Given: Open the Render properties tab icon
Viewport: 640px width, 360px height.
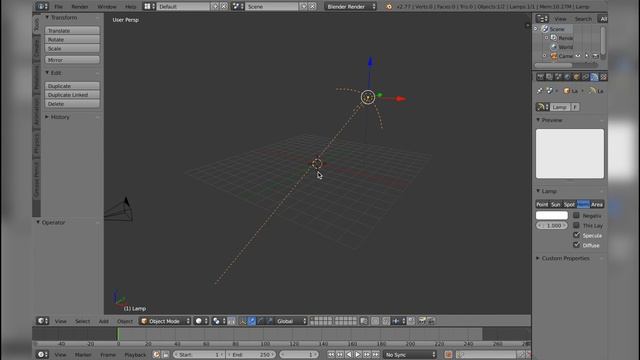Looking at the screenshot, I should pos(540,77).
